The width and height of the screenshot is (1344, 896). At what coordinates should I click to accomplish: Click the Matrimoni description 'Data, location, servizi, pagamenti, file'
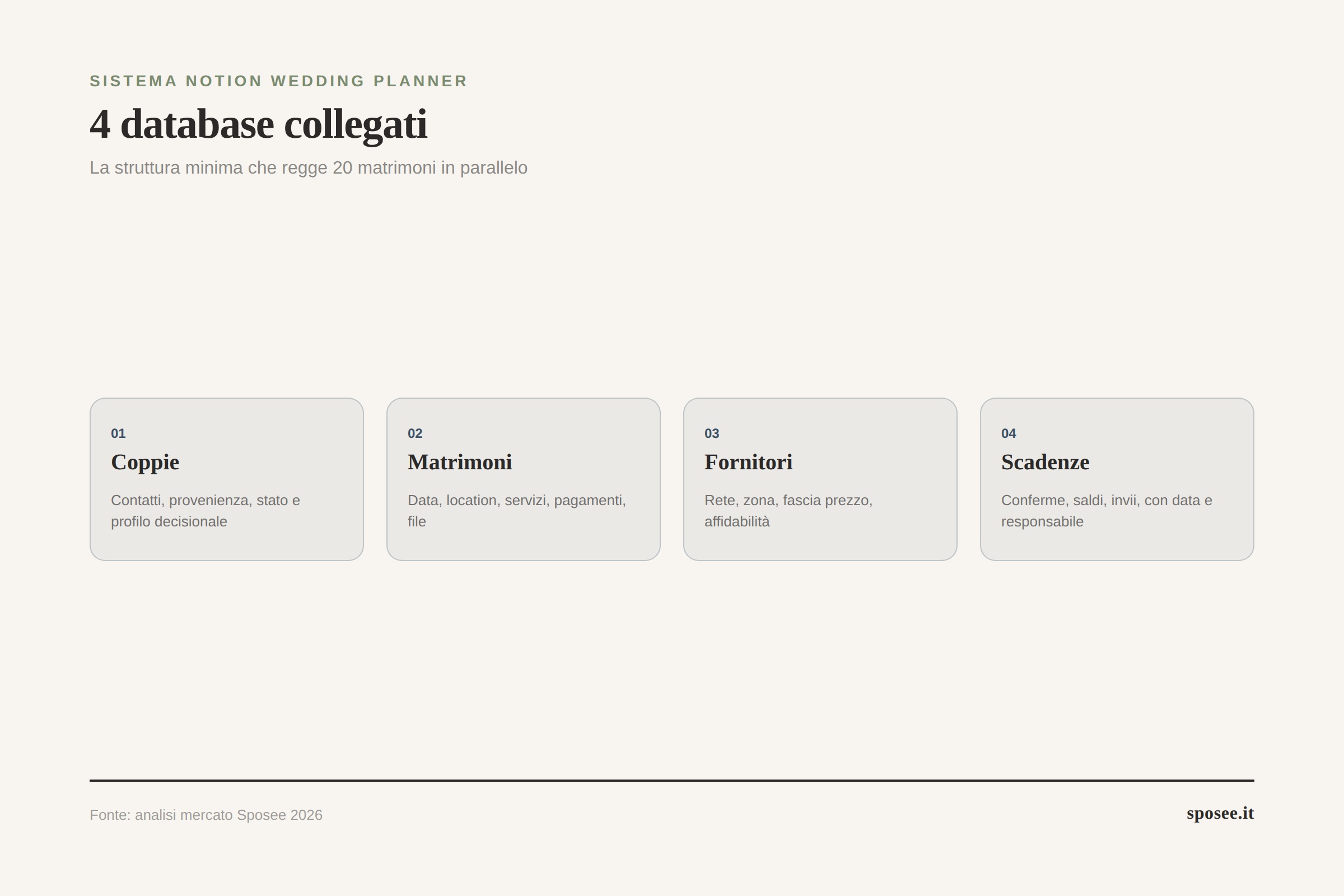coord(516,511)
